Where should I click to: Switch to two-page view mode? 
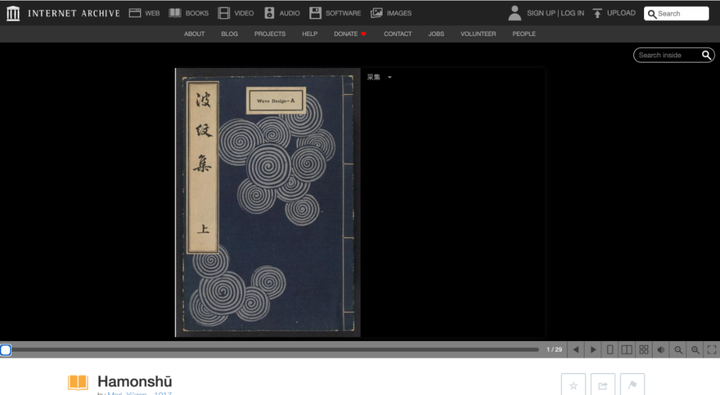point(627,350)
